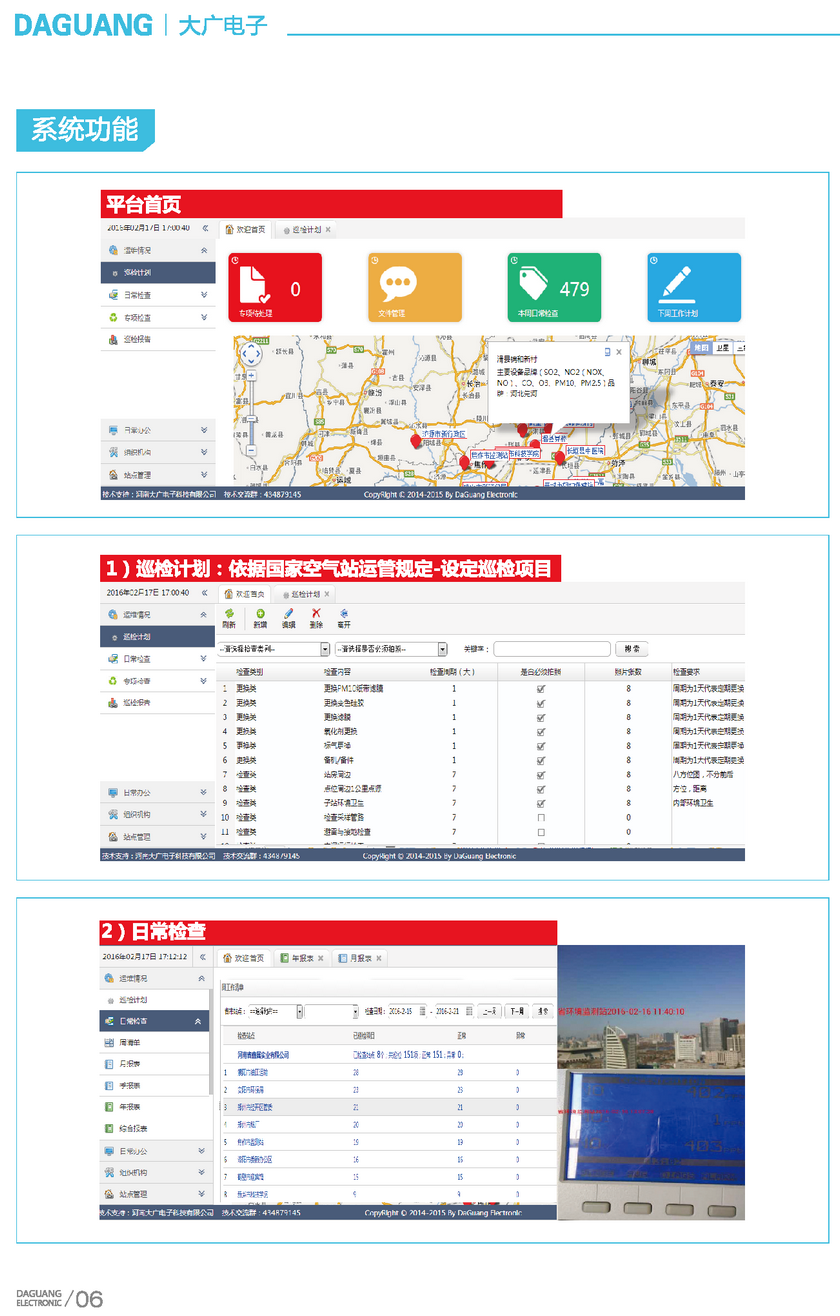
Task: Switch map to 卫星 satellite view button
Action: (722, 347)
